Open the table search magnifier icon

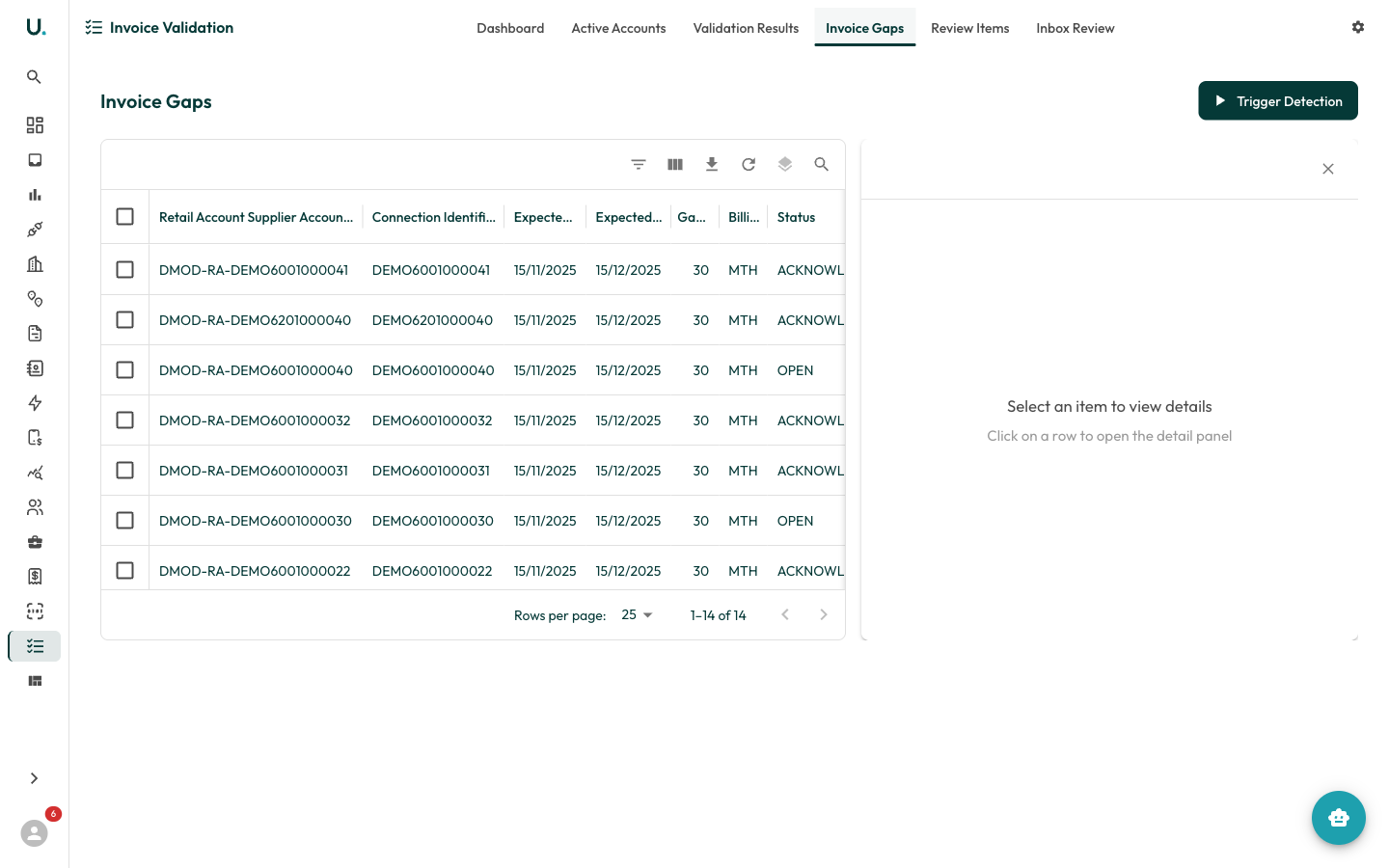822,164
